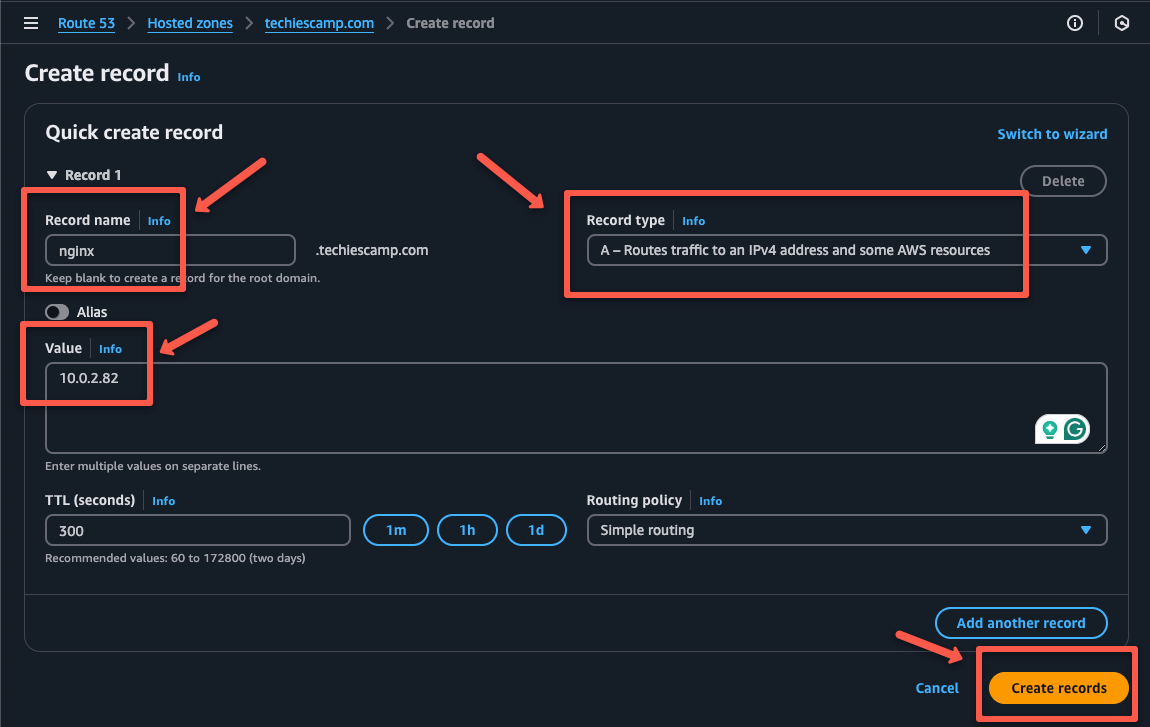This screenshot has height=727, width=1150.
Task: Toggle the Alias switch
Action: pyautogui.click(x=57, y=312)
